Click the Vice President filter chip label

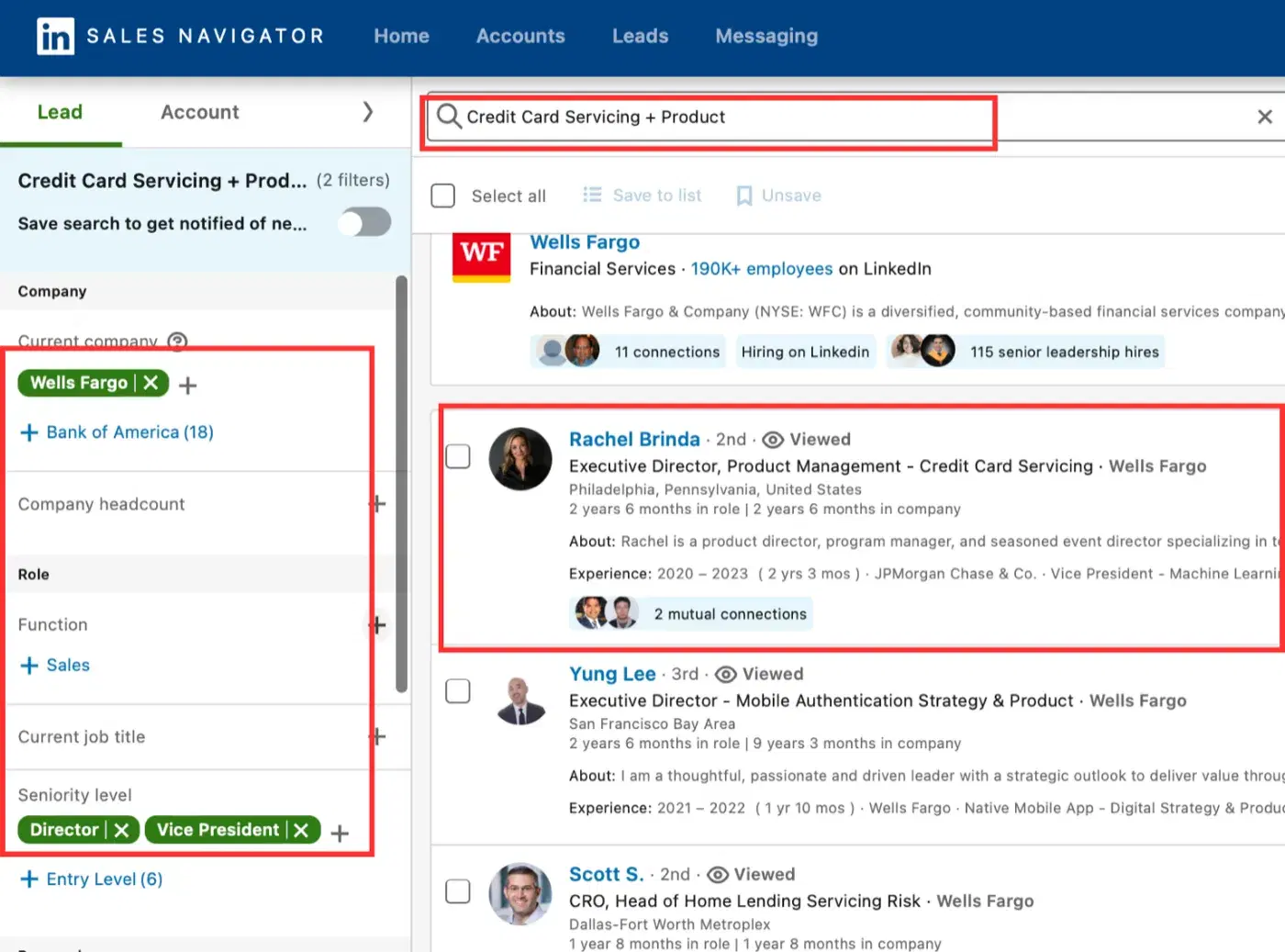(x=218, y=830)
